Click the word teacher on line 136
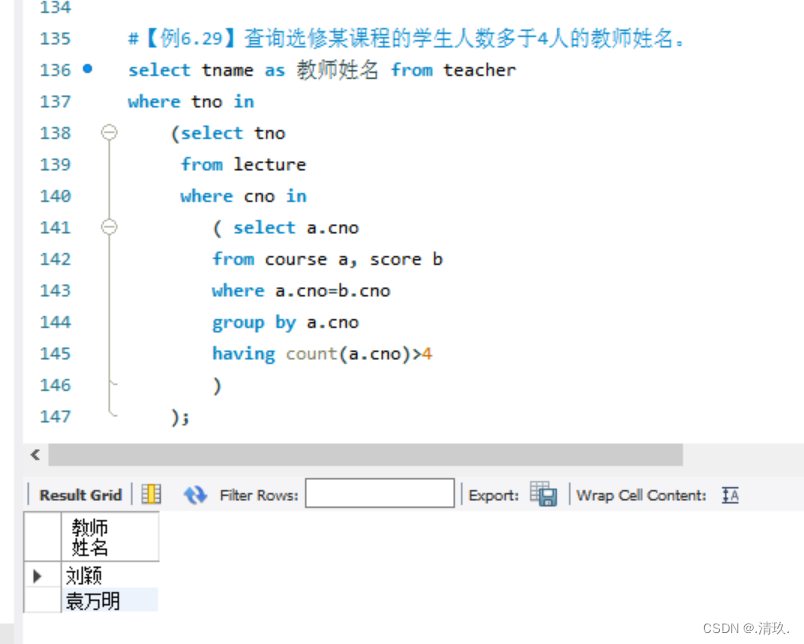Screen dimensions: 804x644 tap(480, 70)
